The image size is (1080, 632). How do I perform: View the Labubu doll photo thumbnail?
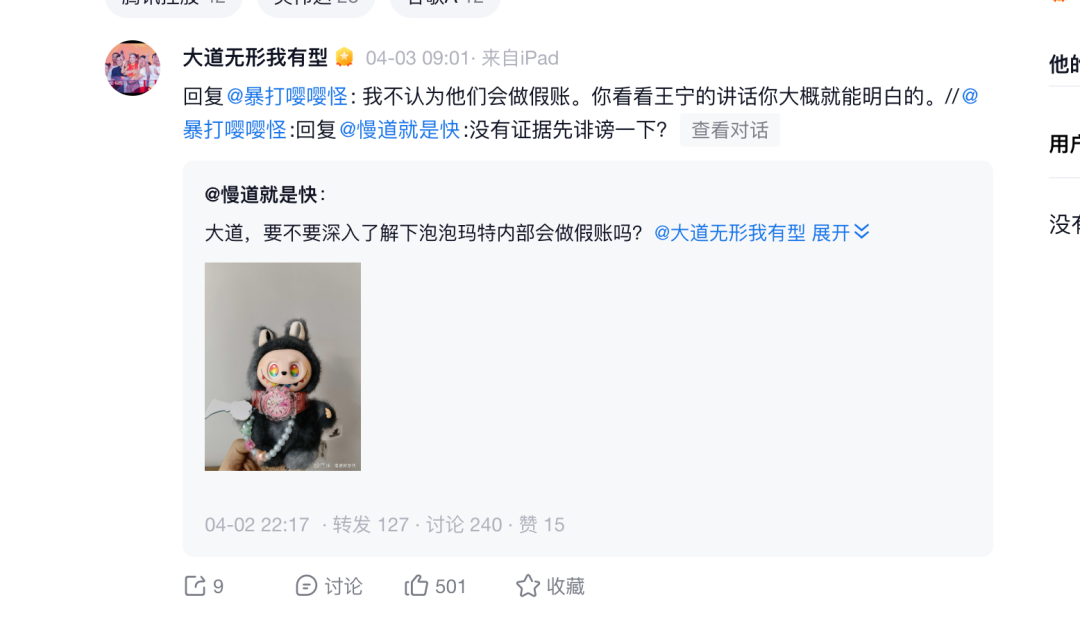282,366
